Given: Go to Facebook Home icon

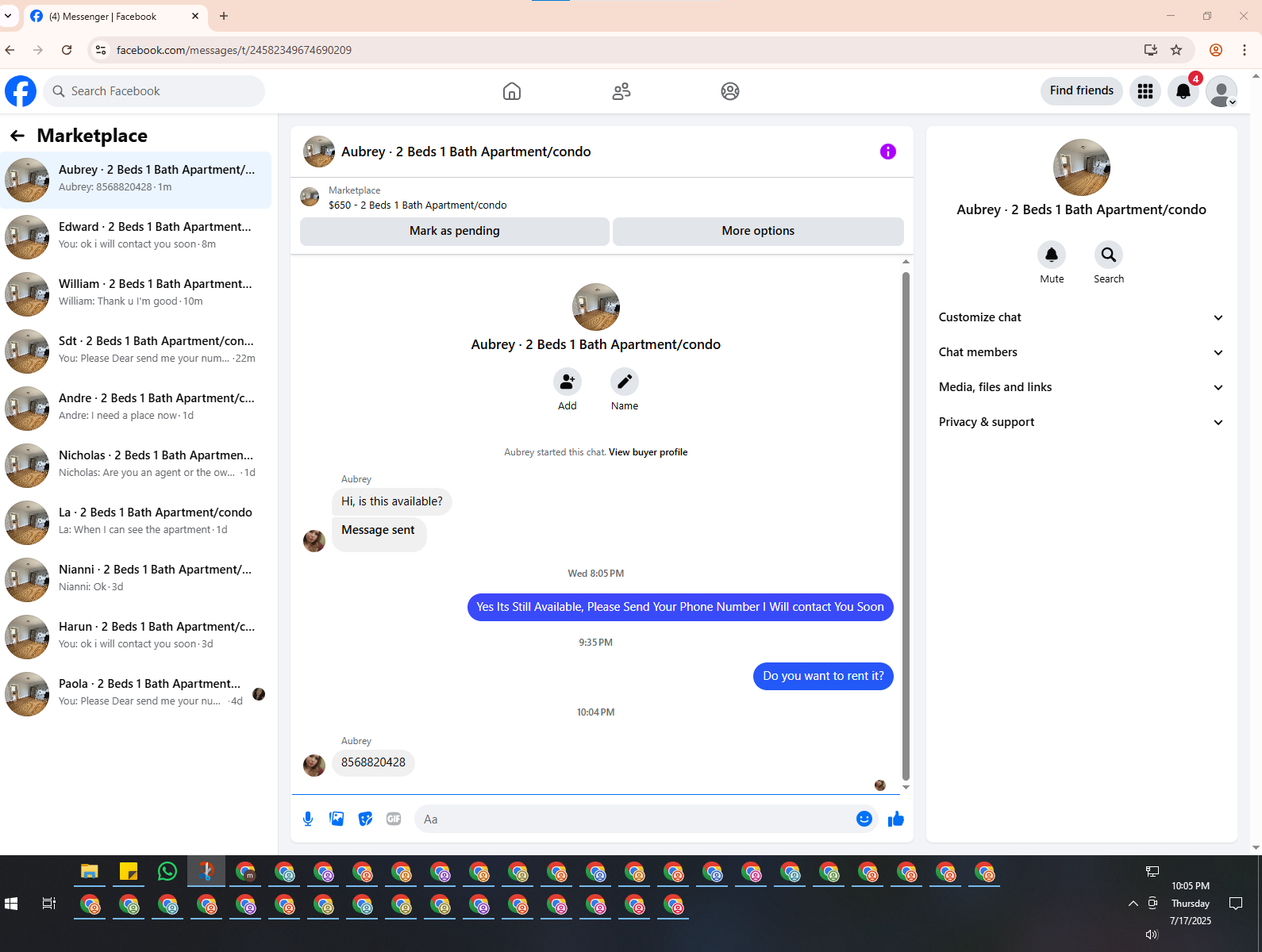Looking at the screenshot, I should 512,91.
